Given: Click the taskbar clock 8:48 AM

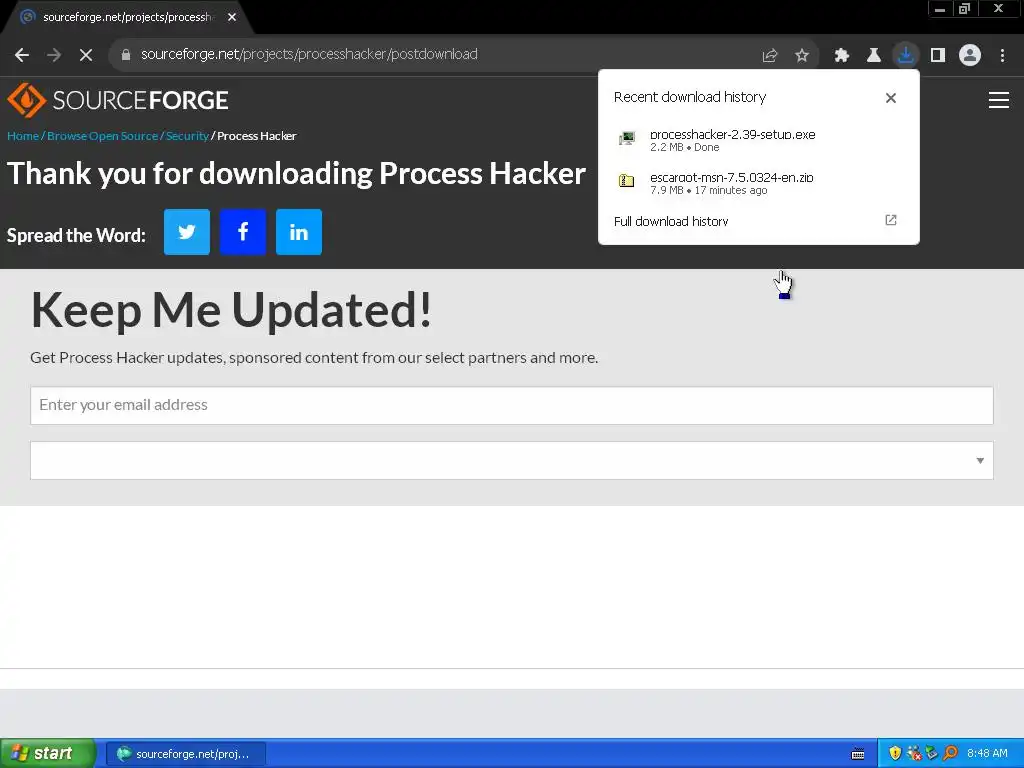Looking at the screenshot, I should pyautogui.click(x=987, y=754).
